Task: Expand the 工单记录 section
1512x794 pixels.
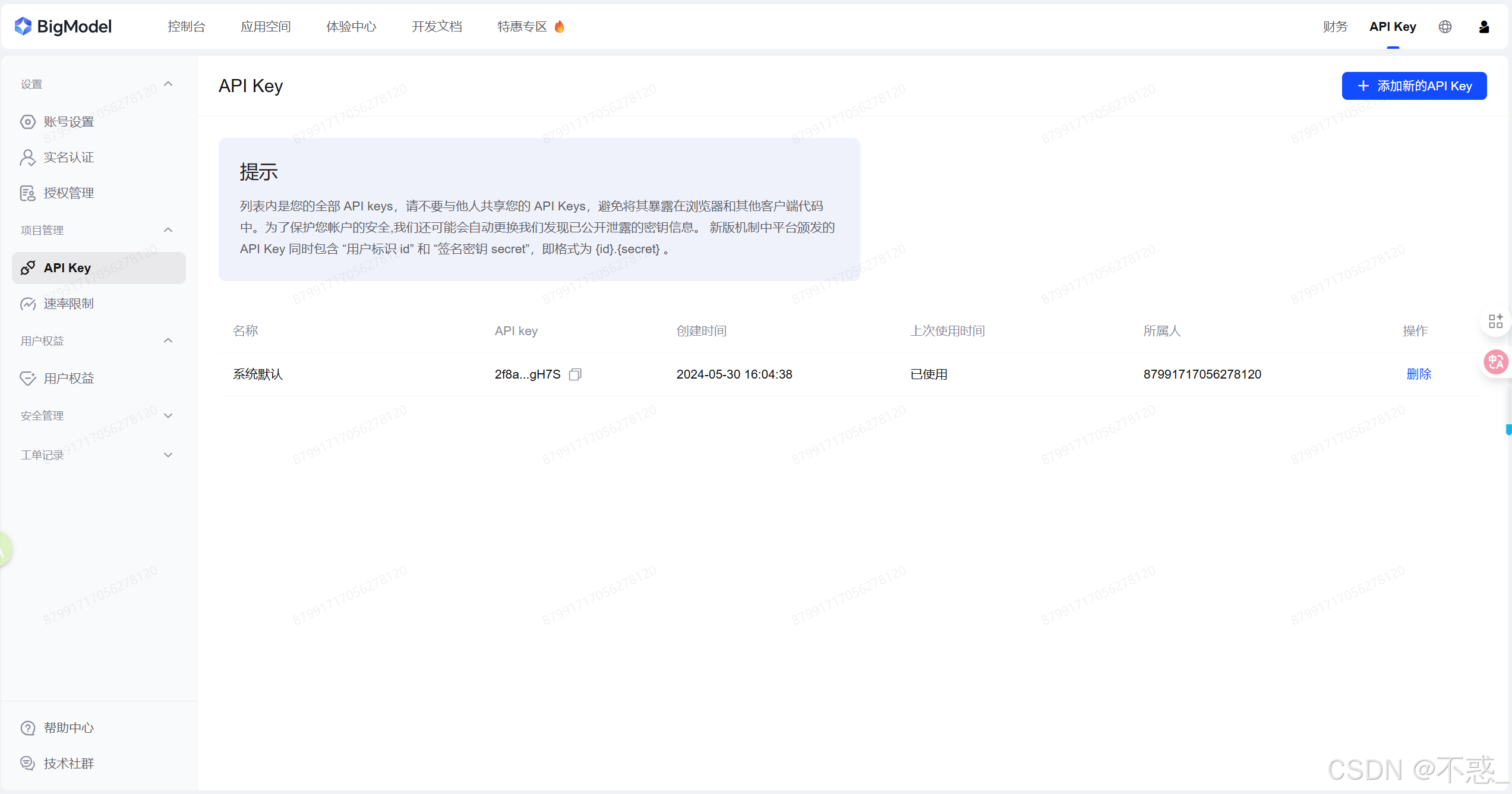Action: tap(168, 454)
